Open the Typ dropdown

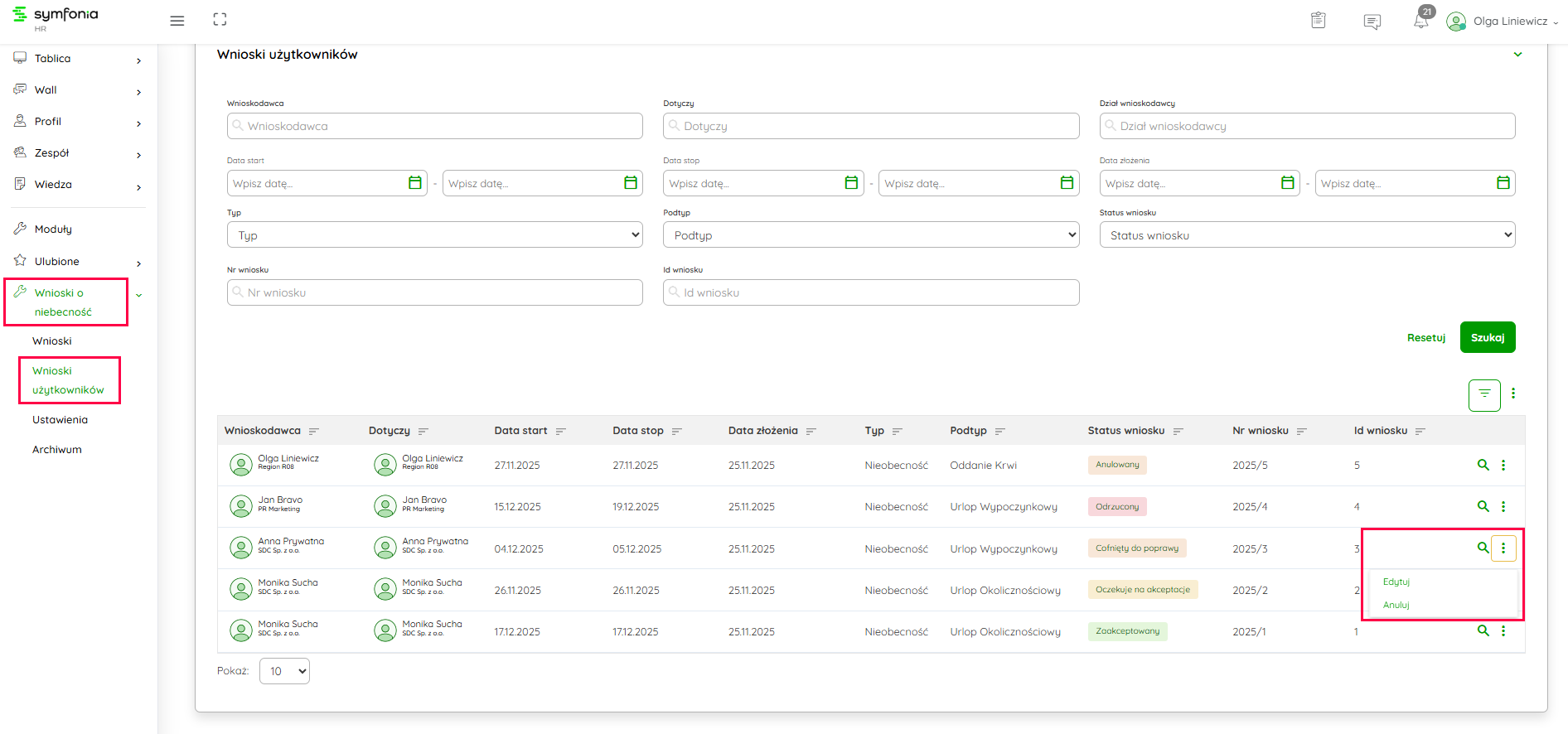(434, 235)
